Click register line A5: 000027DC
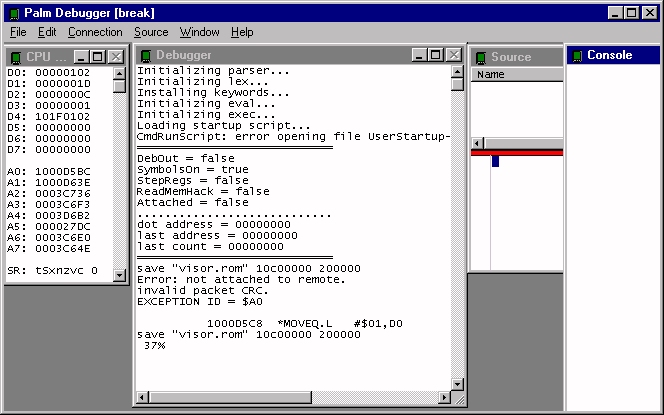 49,227
